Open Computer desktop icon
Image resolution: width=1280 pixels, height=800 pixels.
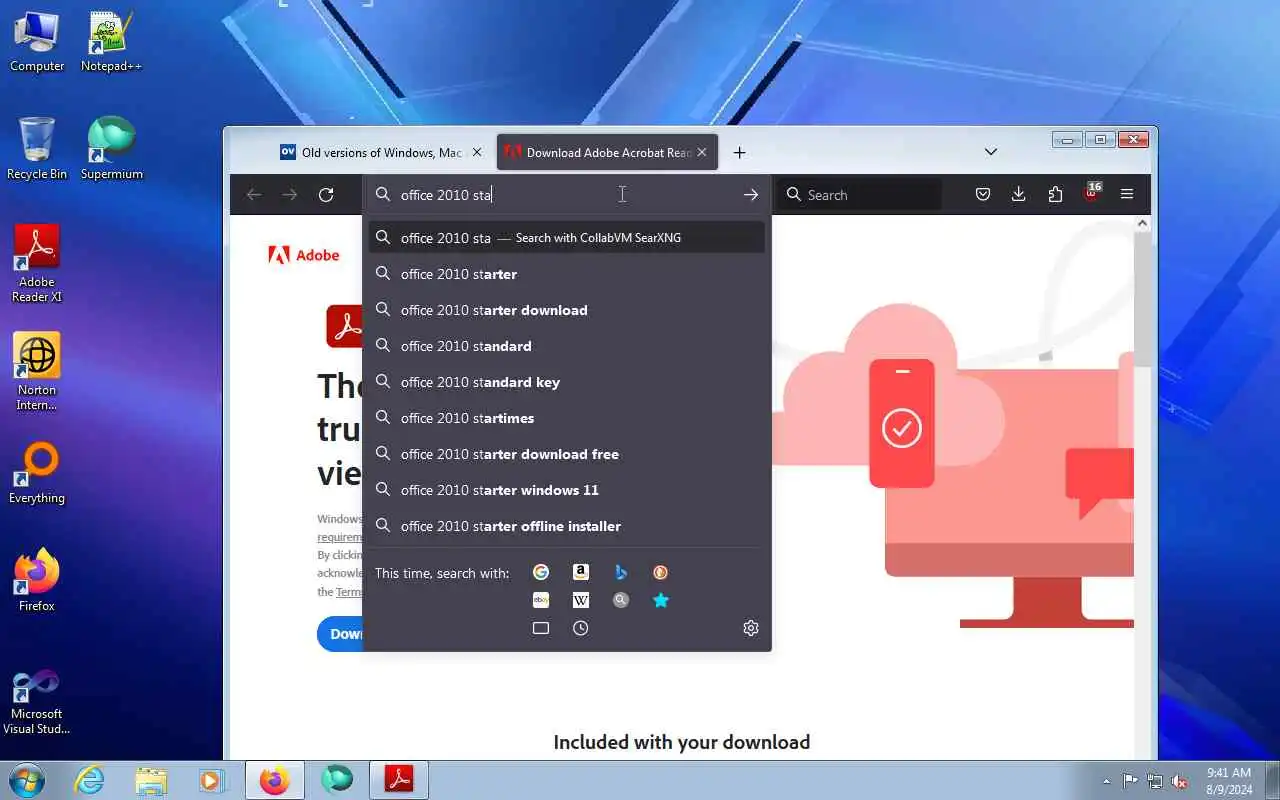(x=37, y=42)
